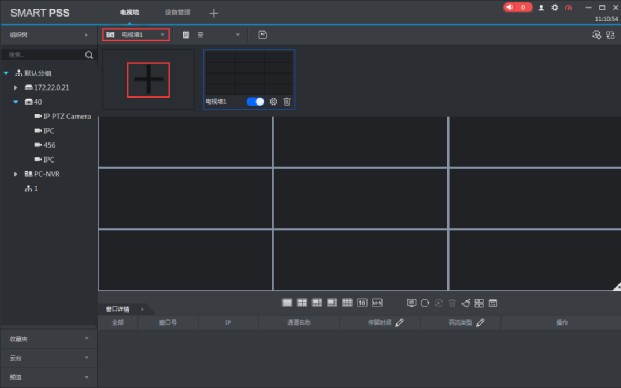Open the user account icon
Screen dimensions: 621x388
pyautogui.click(x=541, y=8)
